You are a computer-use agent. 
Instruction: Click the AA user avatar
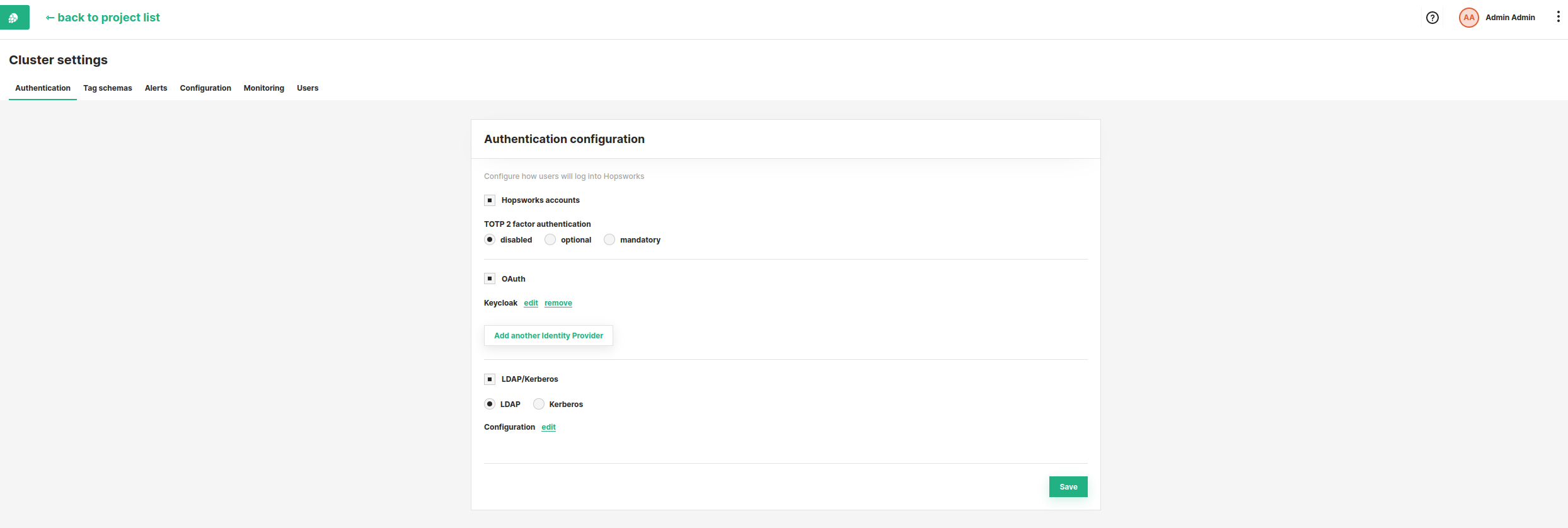pyautogui.click(x=1468, y=18)
